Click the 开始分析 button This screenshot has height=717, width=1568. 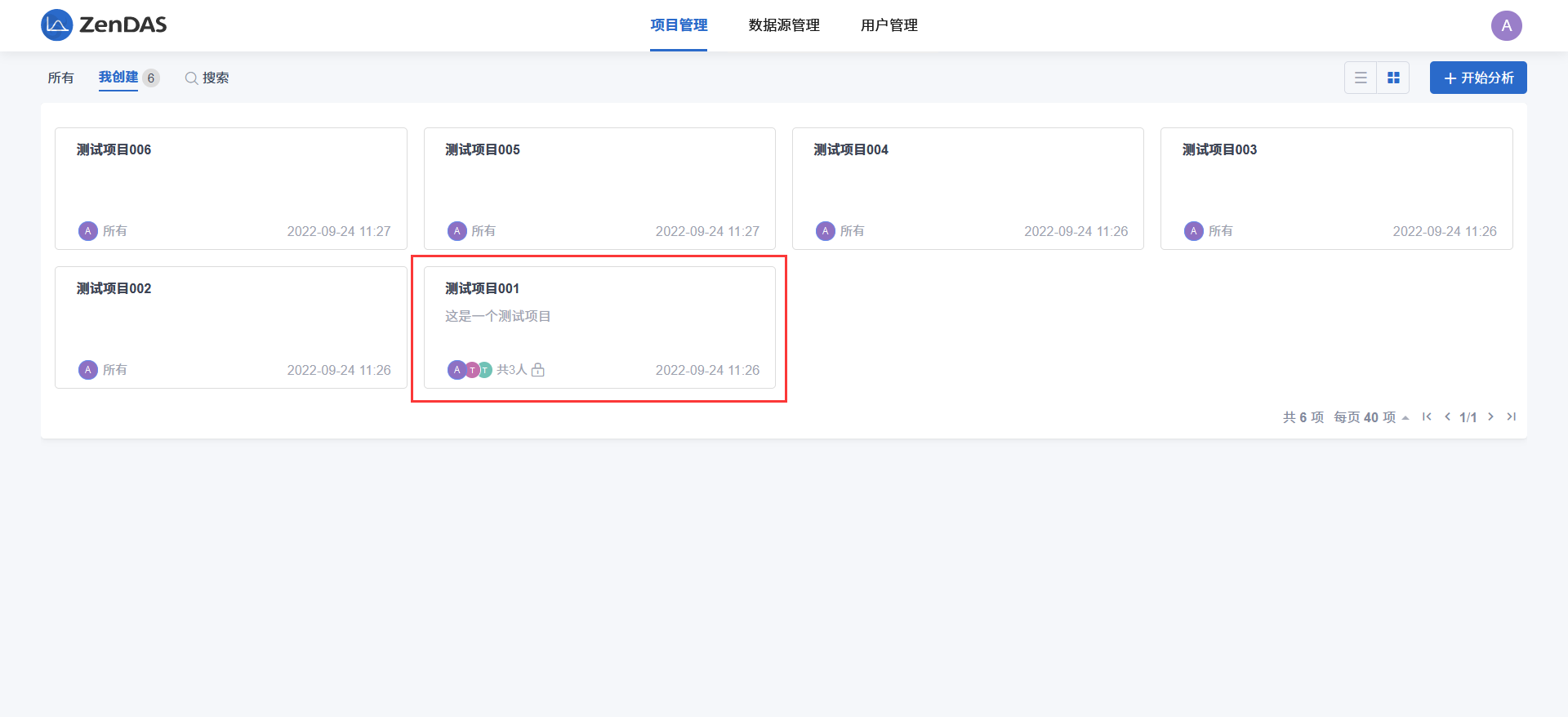point(1477,78)
